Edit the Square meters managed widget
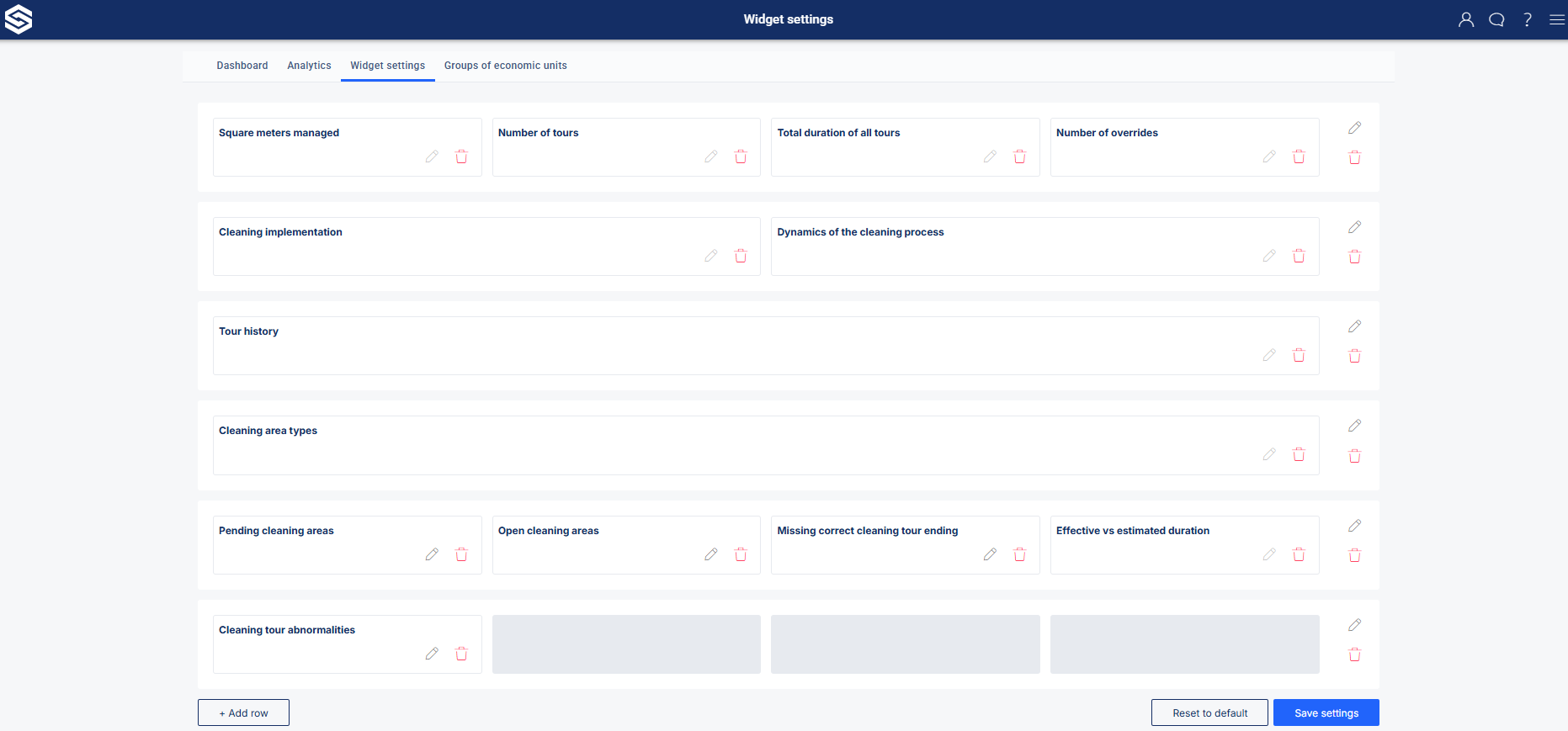 pyautogui.click(x=432, y=156)
